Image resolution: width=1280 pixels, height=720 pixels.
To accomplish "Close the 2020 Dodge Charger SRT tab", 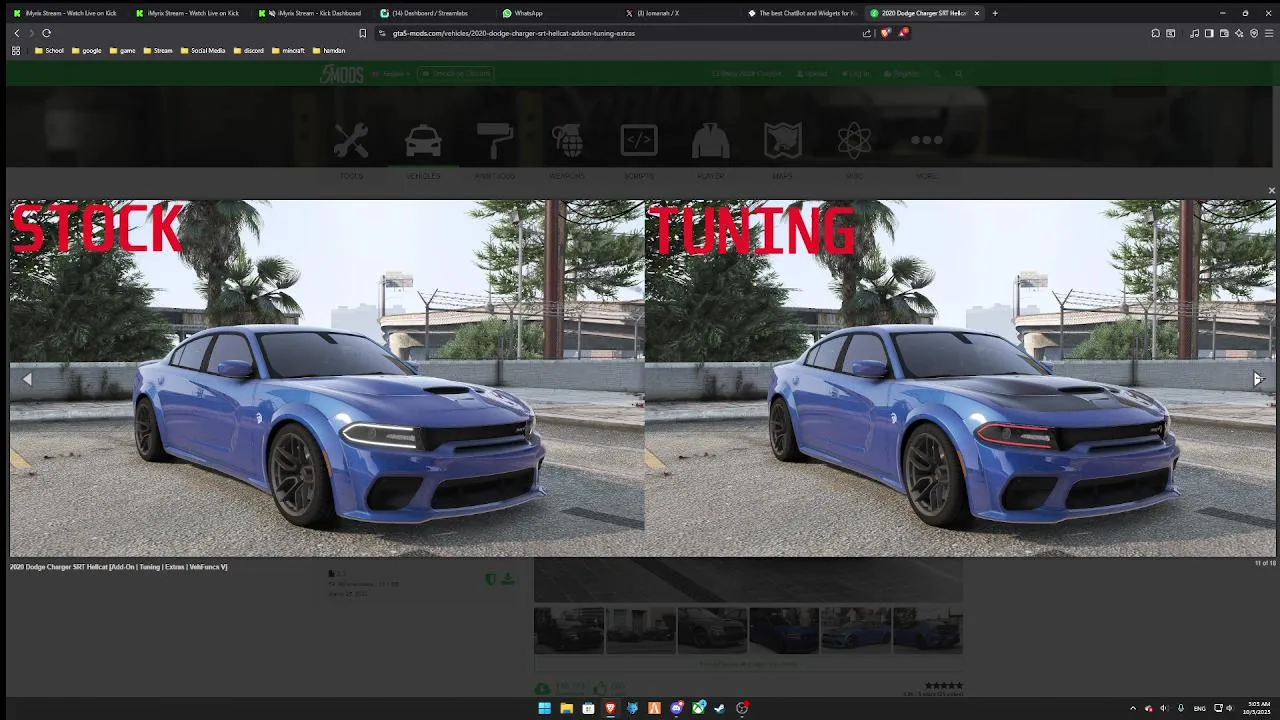I will click(976, 13).
